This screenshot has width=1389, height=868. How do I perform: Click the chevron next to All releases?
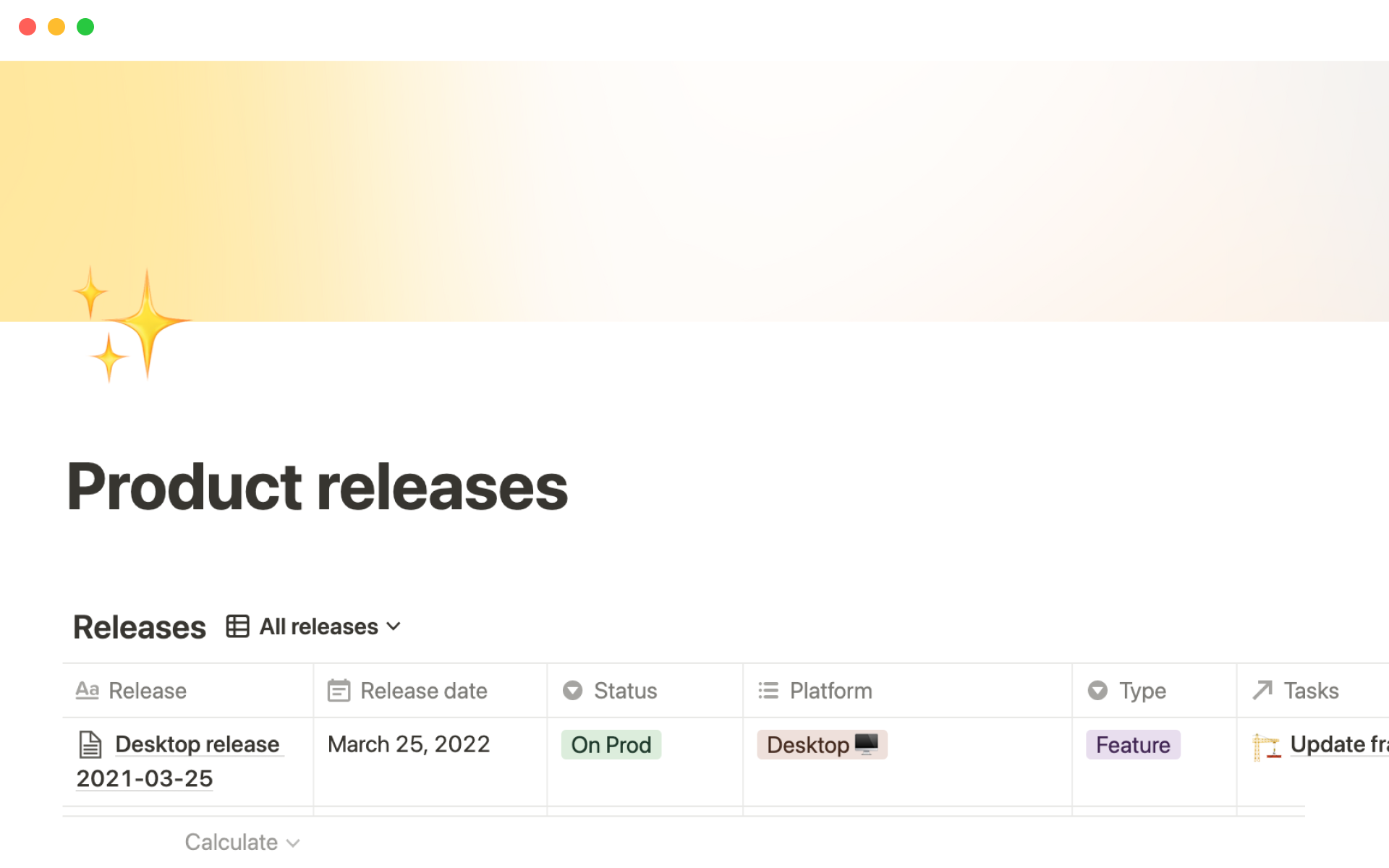(x=394, y=626)
